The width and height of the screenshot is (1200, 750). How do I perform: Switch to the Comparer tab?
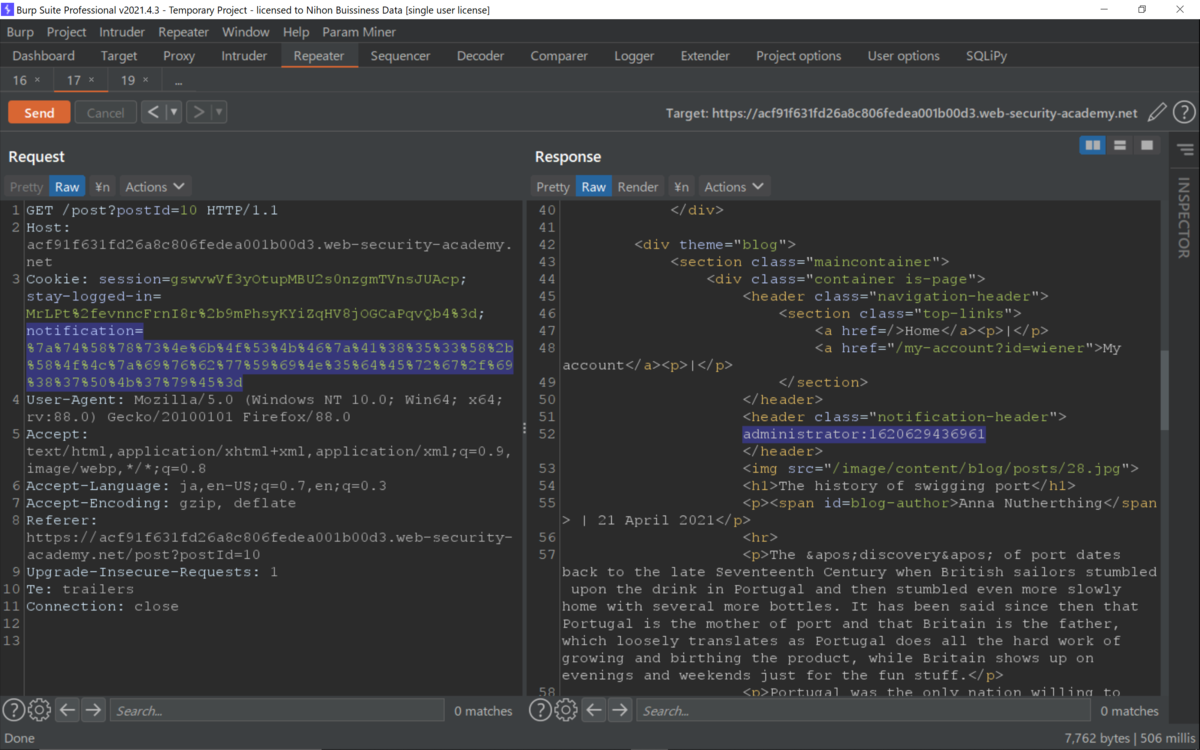pos(557,56)
